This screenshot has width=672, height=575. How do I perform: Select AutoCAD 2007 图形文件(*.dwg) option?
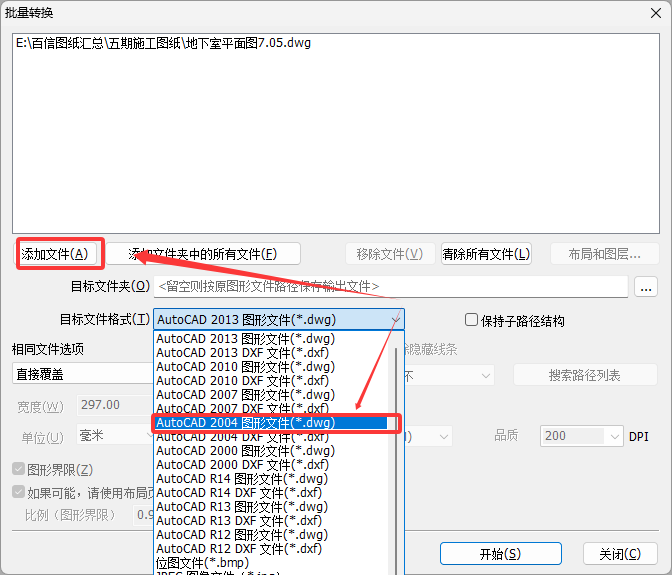[271, 395]
